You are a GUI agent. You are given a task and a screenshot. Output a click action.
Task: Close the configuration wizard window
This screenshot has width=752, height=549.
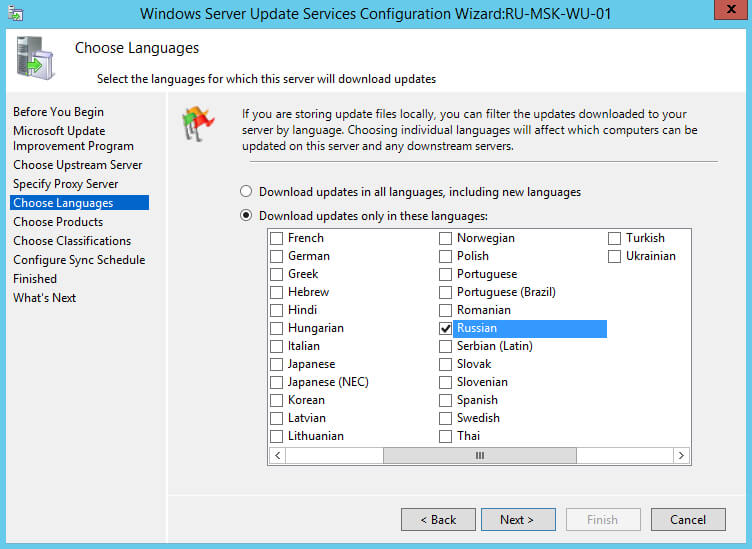pos(731,10)
